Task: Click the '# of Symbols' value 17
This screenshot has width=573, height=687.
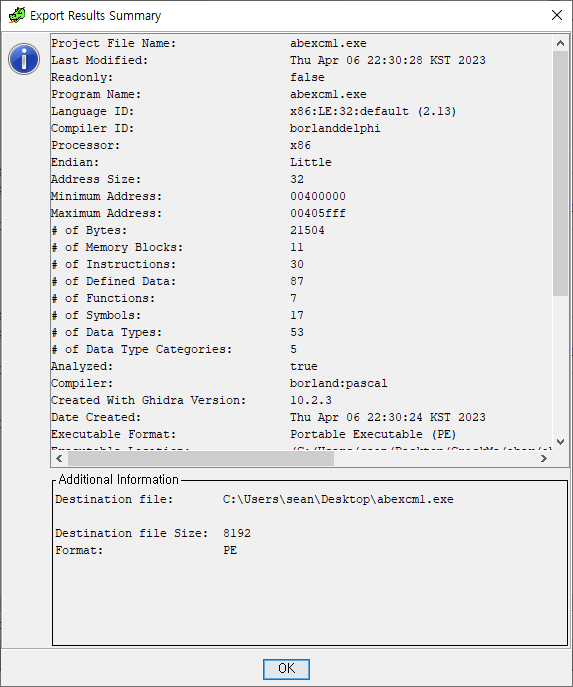Action: pos(297,315)
